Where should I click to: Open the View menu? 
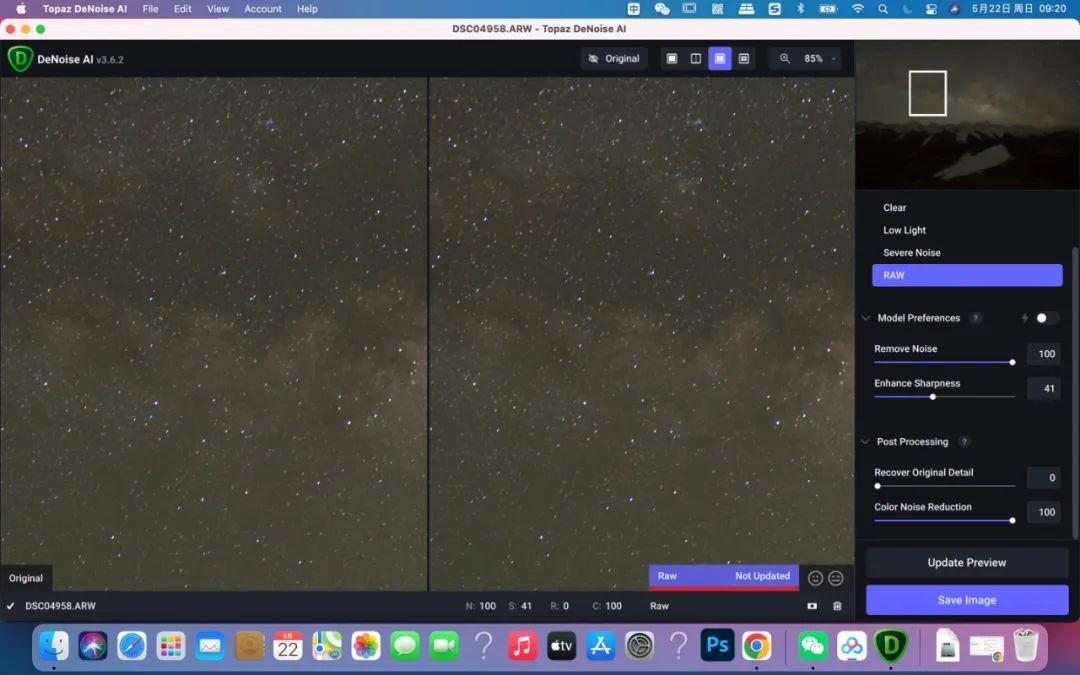click(218, 9)
